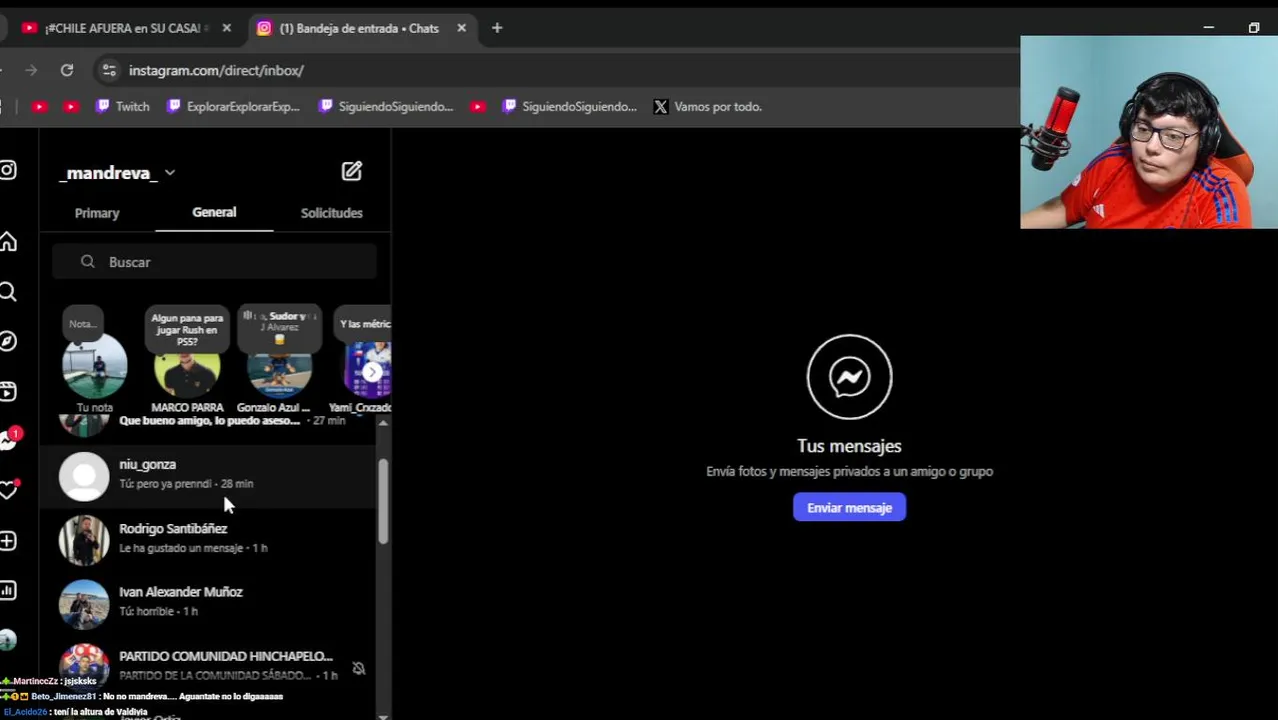
Task: Toggle muted bell on PARTIDO COMUNIDAD chat
Action: 359,668
